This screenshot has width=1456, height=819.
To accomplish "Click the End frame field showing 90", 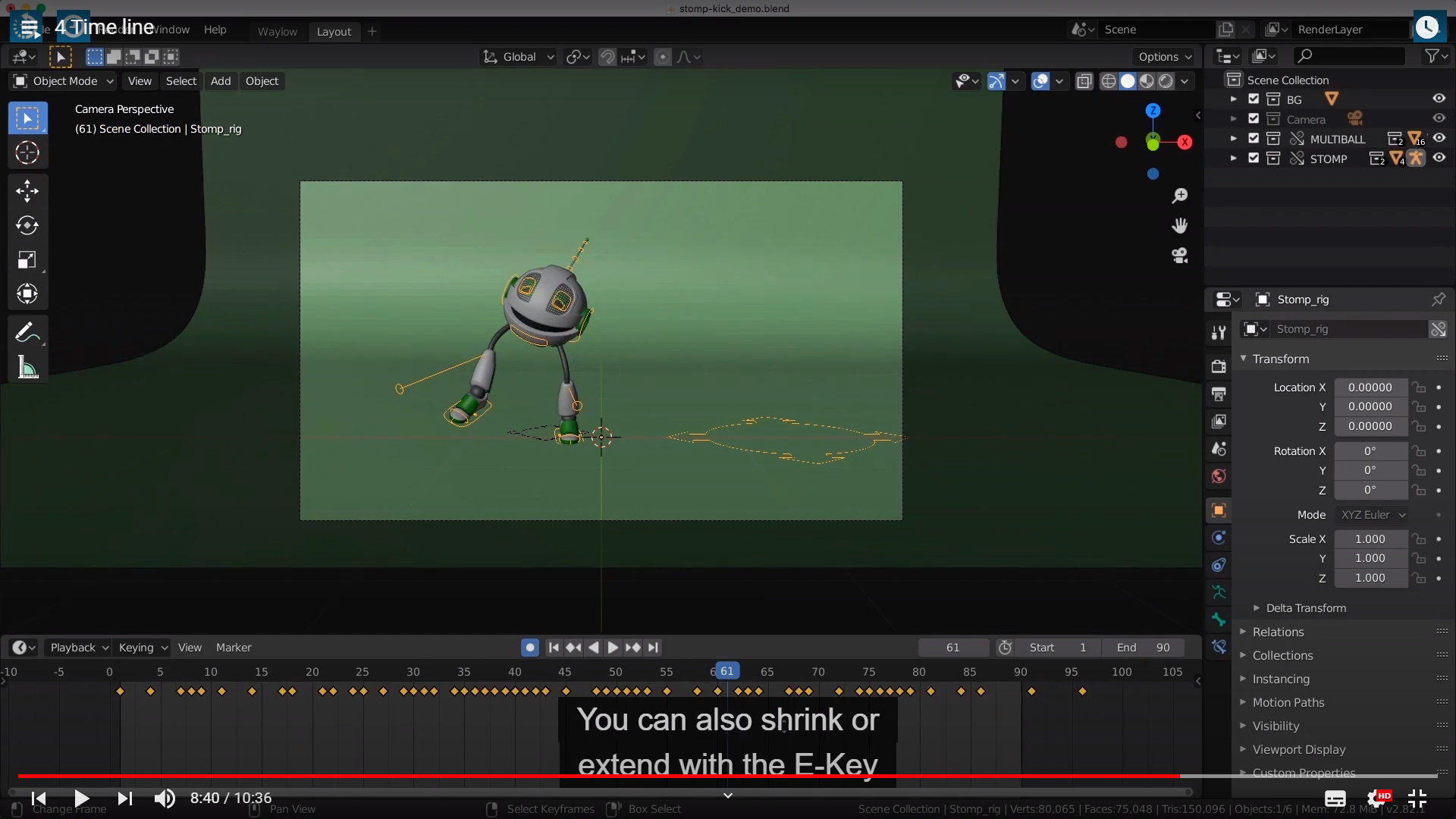I will pyautogui.click(x=1145, y=648).
